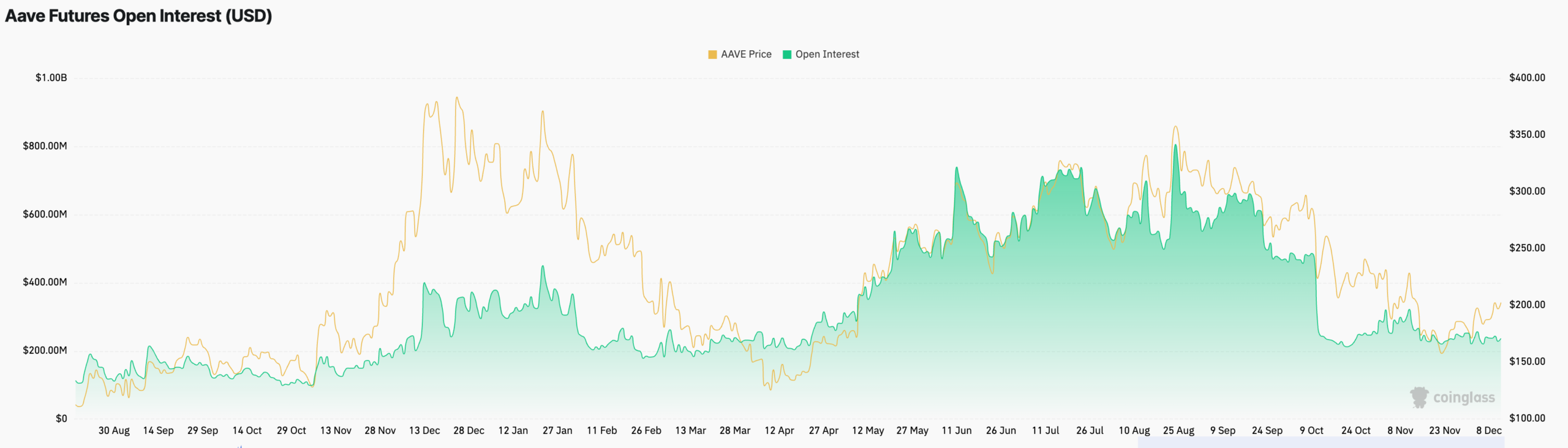
Task: Click the 27 Jan date label
Action: (557, 431)
